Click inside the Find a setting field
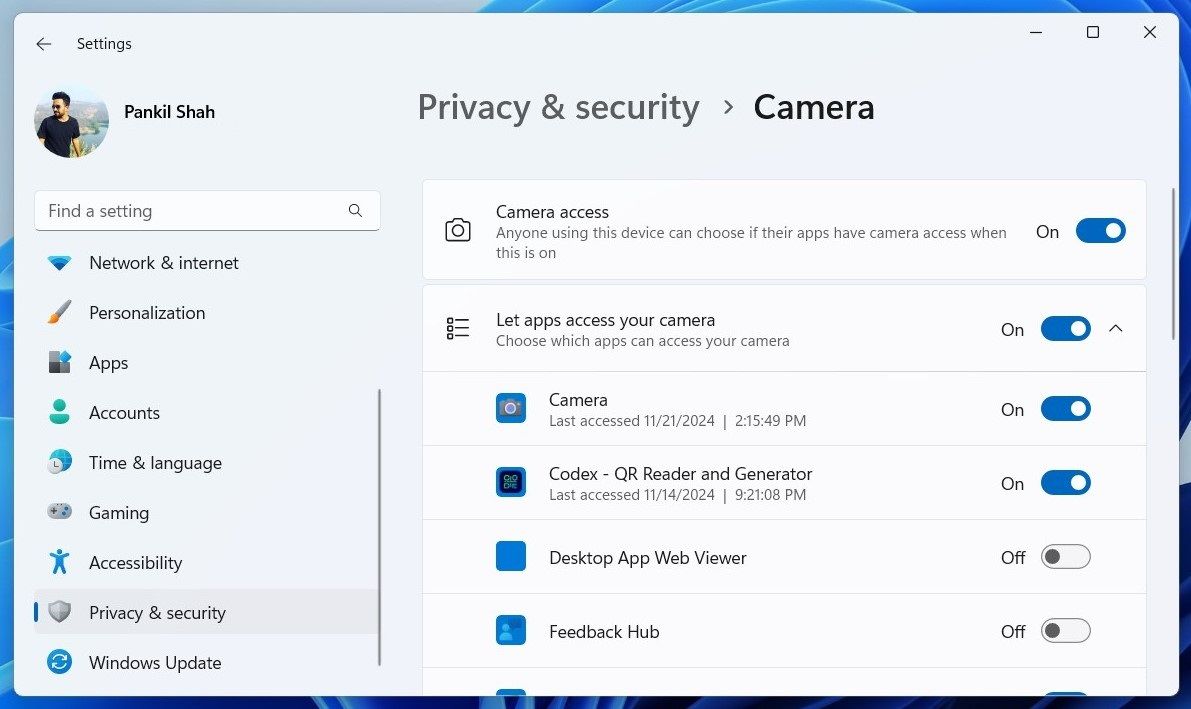Image resolution: width=1191 pixels, height=709 pixels. [x=180, y=211]
